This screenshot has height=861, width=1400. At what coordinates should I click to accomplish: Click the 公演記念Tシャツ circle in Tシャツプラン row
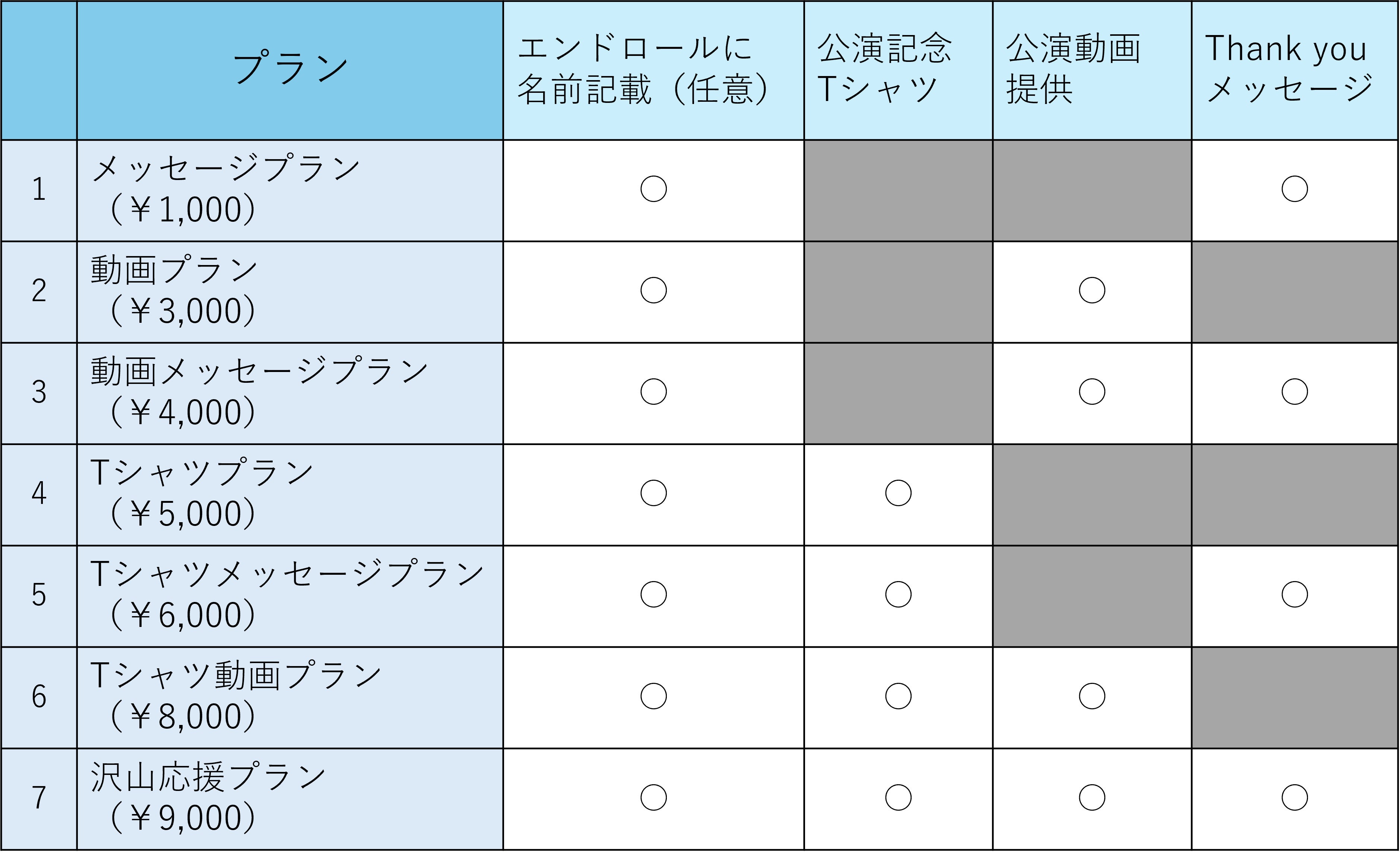pos(898,493)
